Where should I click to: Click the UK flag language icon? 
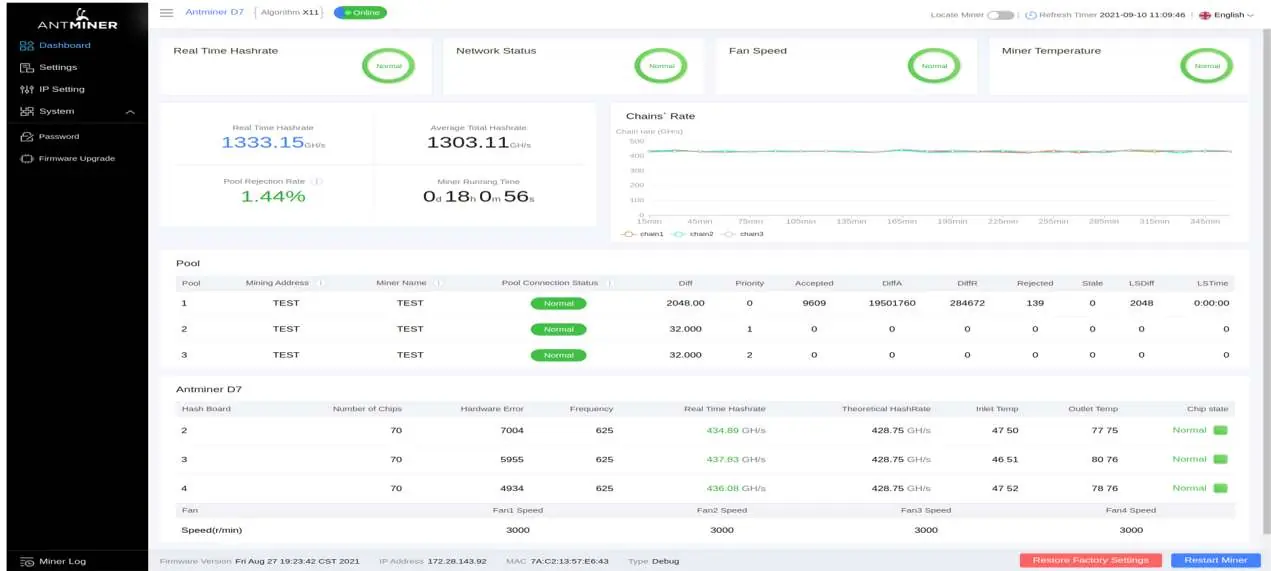point(1204,15)
